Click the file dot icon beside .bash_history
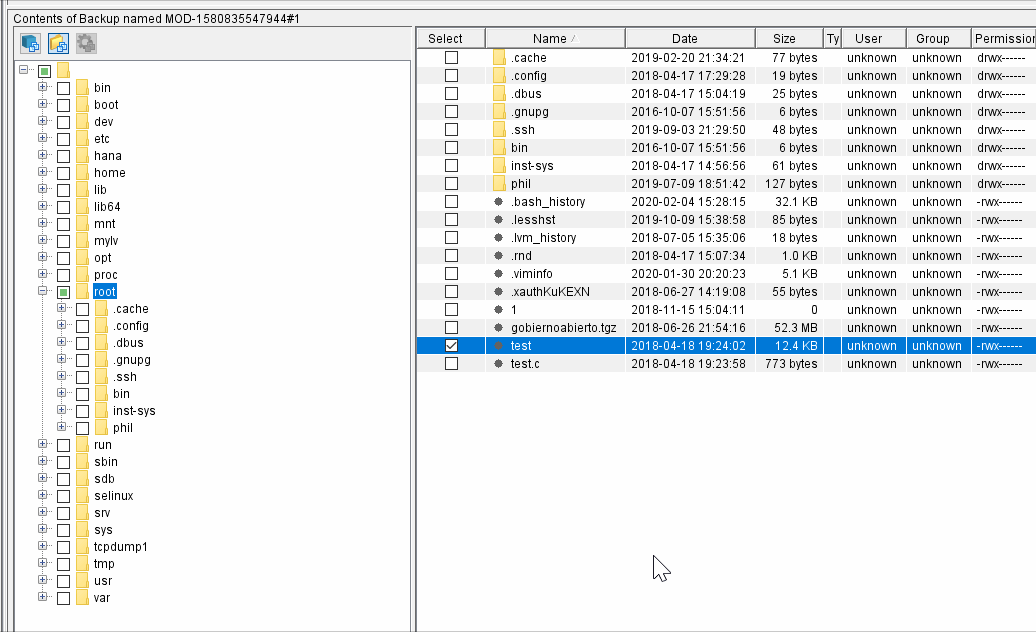The width and height of the screenshot is (1036, 632). coord(499,201)
